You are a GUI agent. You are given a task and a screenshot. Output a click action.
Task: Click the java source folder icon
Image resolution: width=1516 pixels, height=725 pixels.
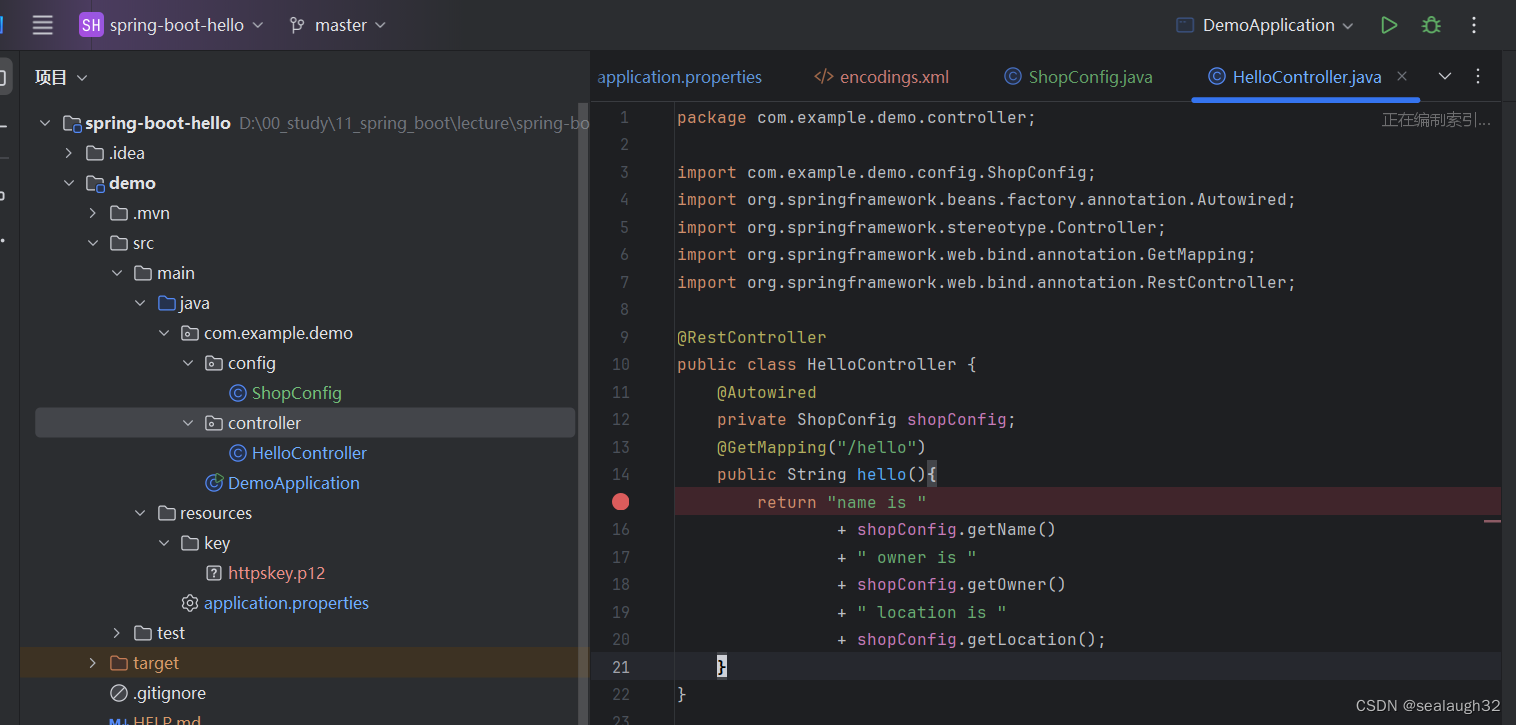(167, 303)
